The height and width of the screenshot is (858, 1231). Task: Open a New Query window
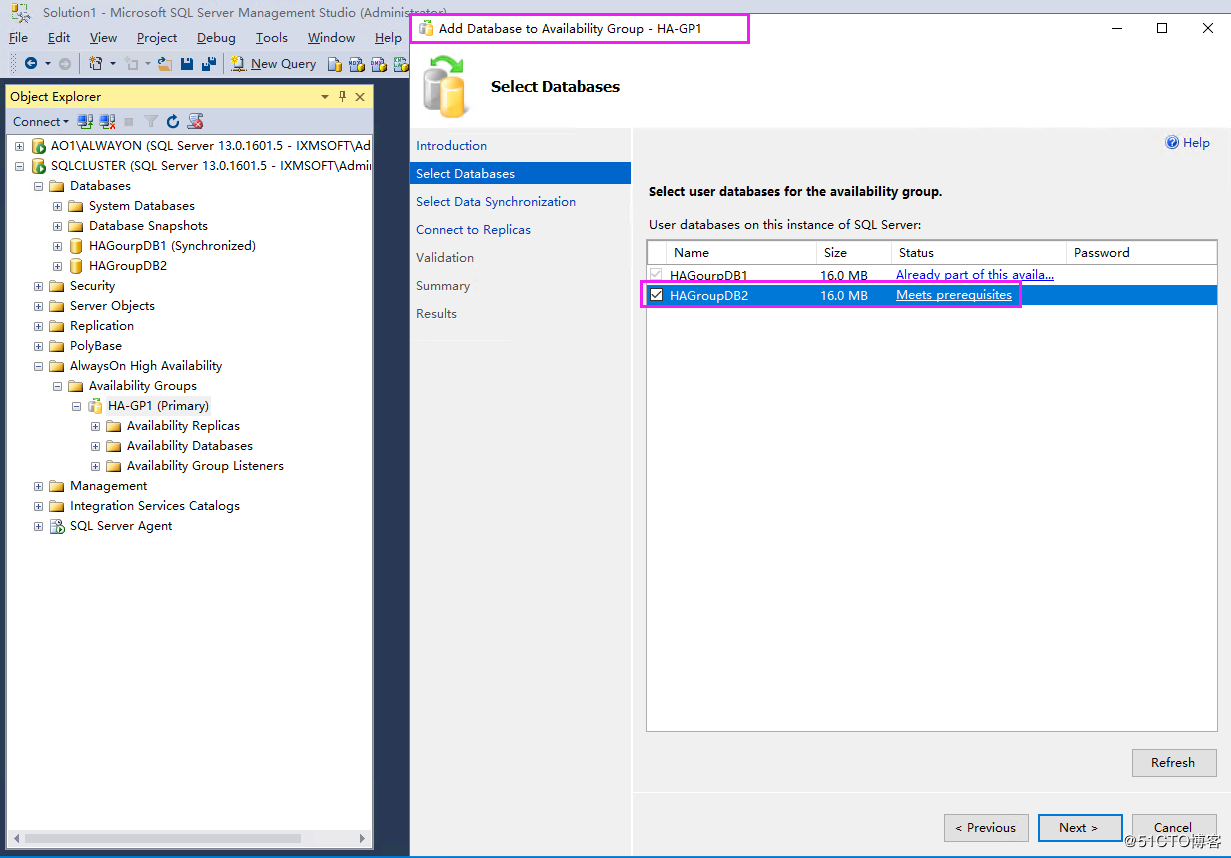pyautogui.click(x=273, y=63)
